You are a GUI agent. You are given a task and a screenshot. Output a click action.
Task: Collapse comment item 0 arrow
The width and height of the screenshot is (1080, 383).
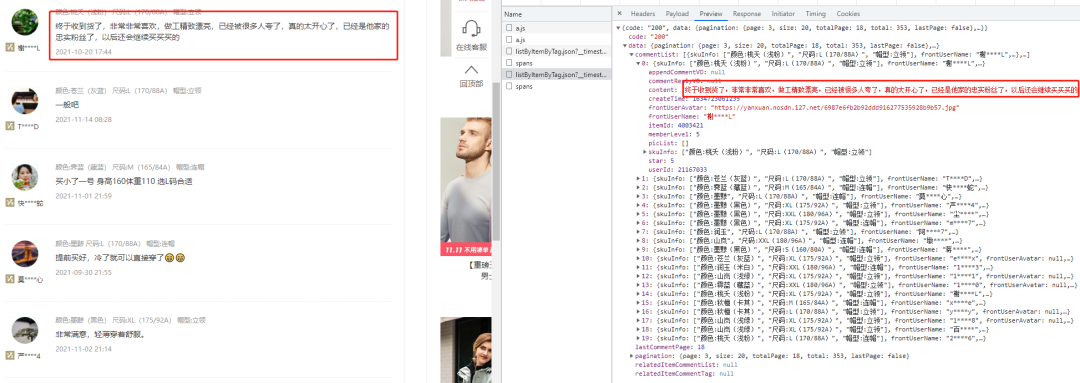pos(638,63)
